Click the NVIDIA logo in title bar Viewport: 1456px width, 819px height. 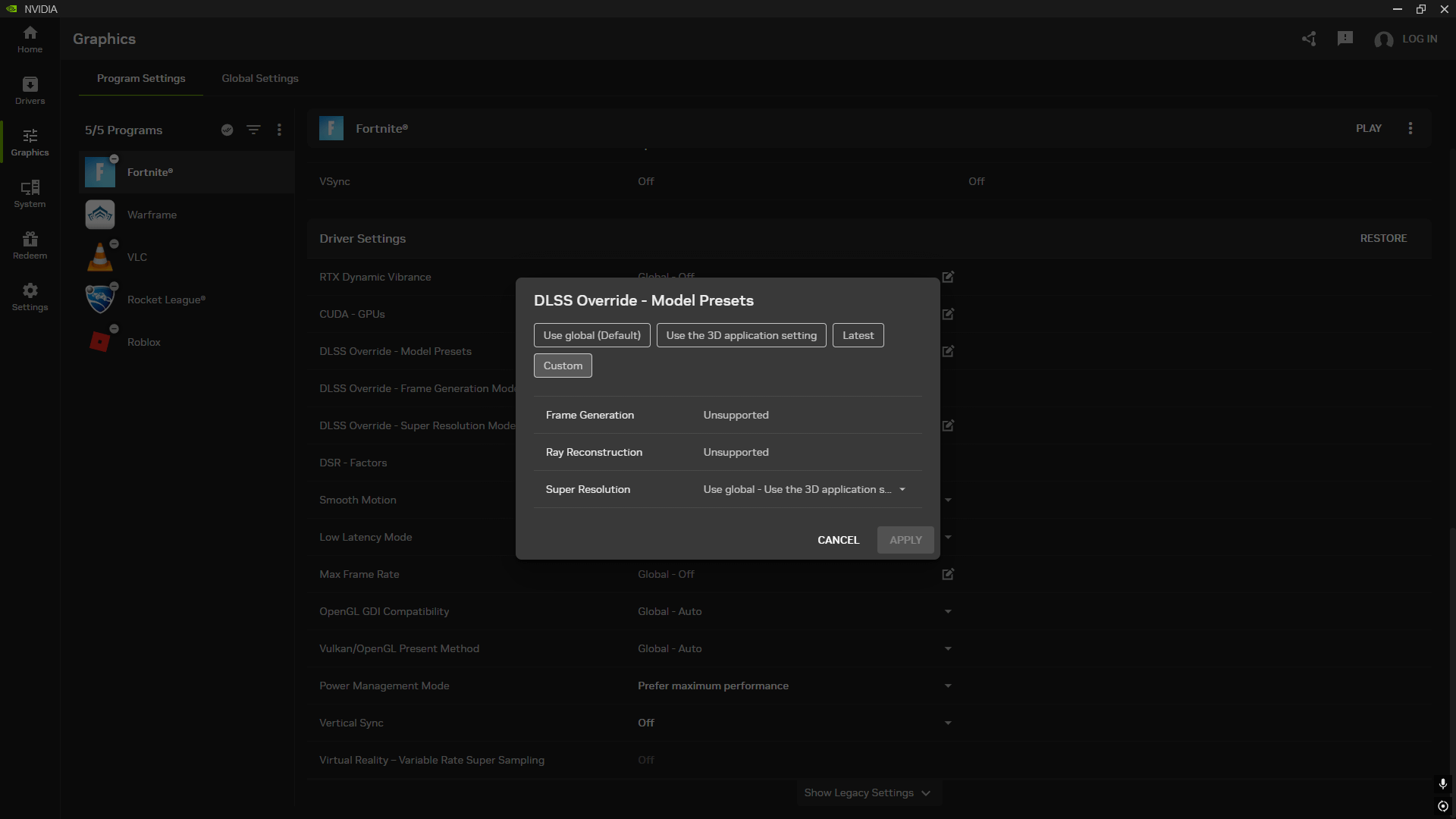11,9
